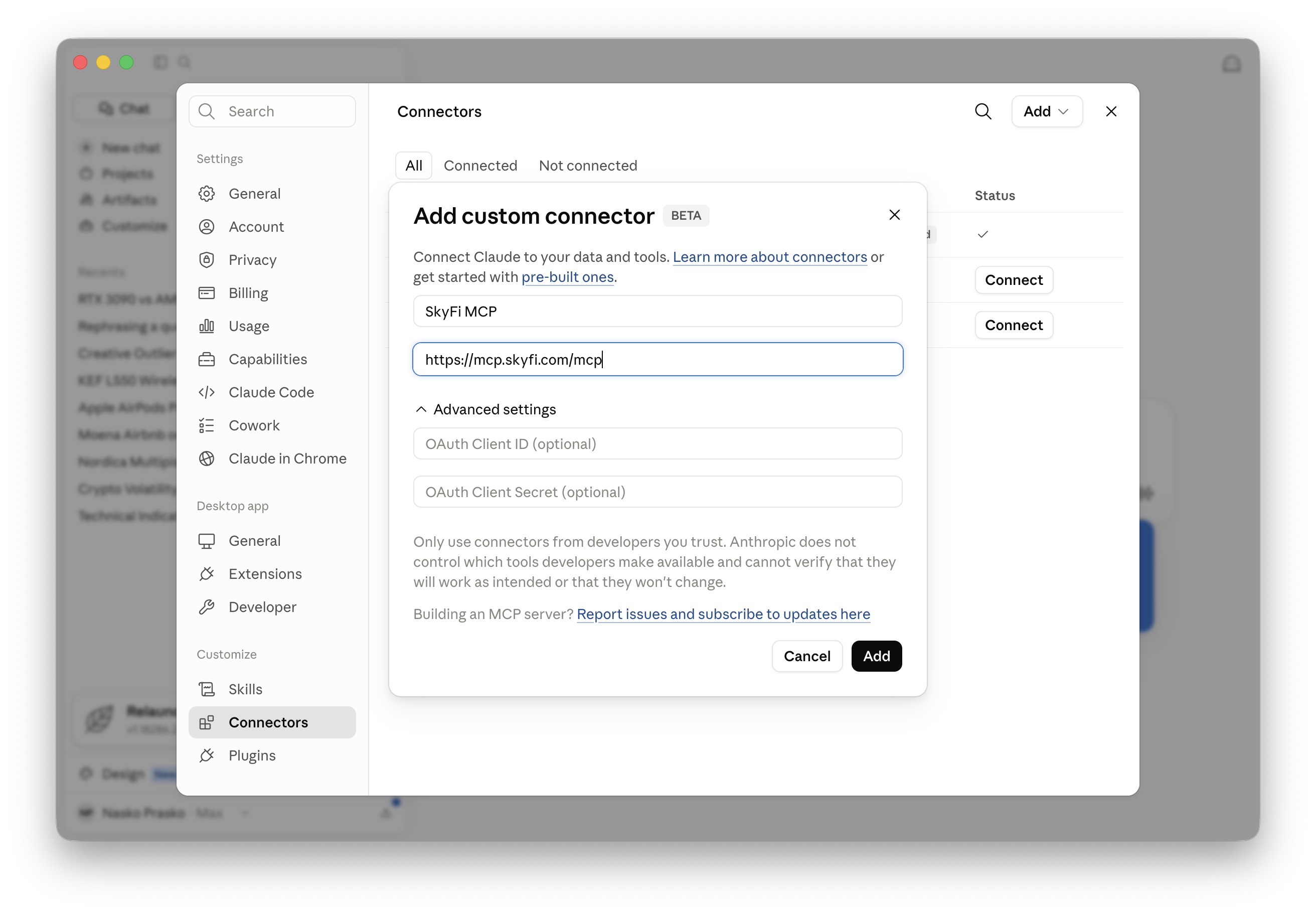Open Skills scroll icon
Screen dimensions: 1316x915
coord(206,690)
